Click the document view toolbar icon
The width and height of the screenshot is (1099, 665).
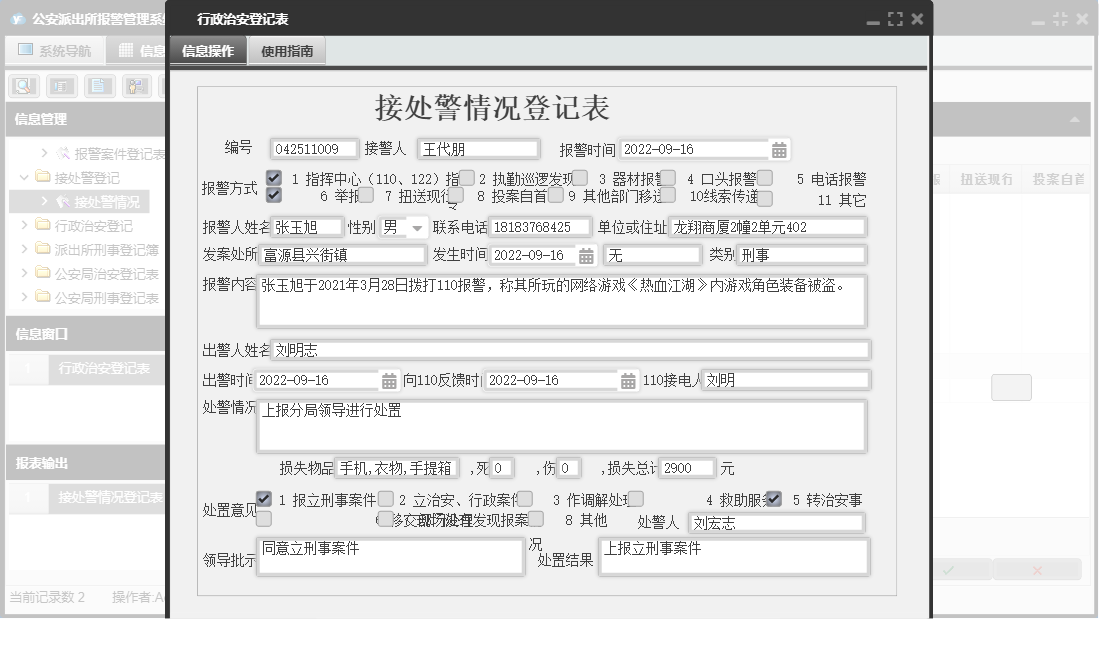(x=99, y=85)
